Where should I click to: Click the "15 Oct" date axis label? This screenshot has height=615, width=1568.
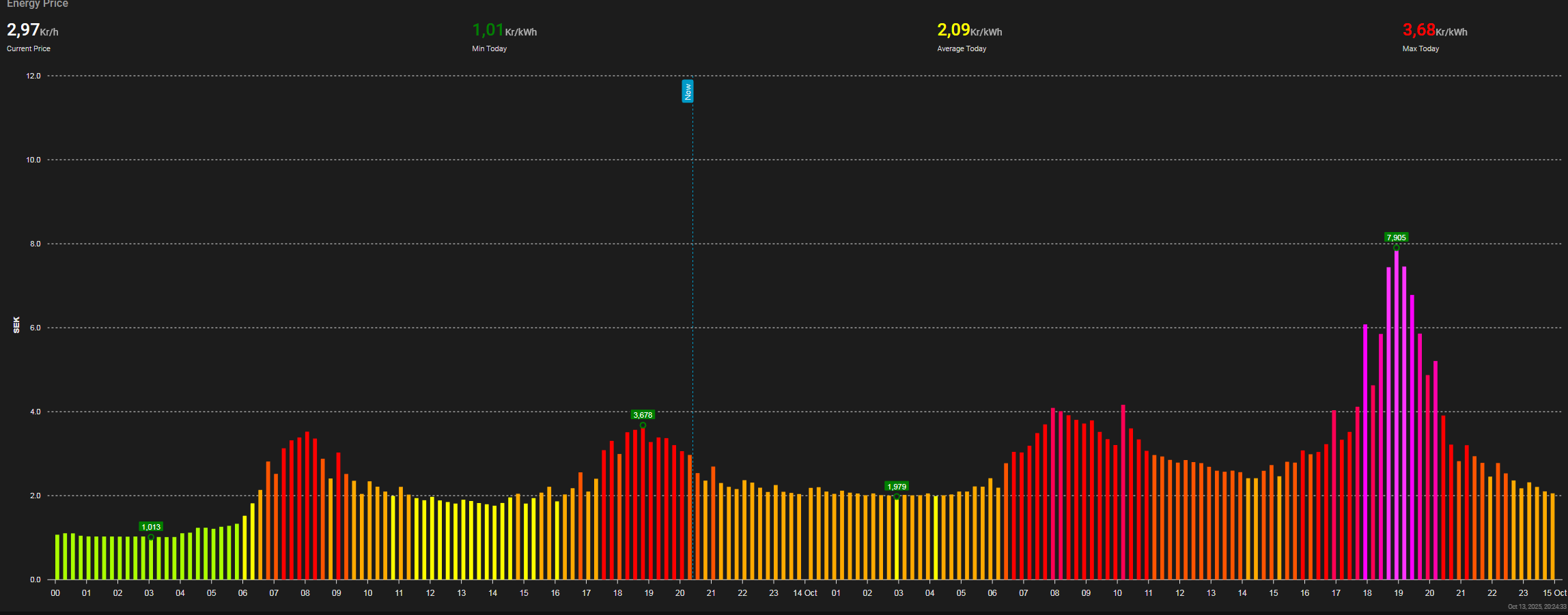click(x=1554, y=593)
